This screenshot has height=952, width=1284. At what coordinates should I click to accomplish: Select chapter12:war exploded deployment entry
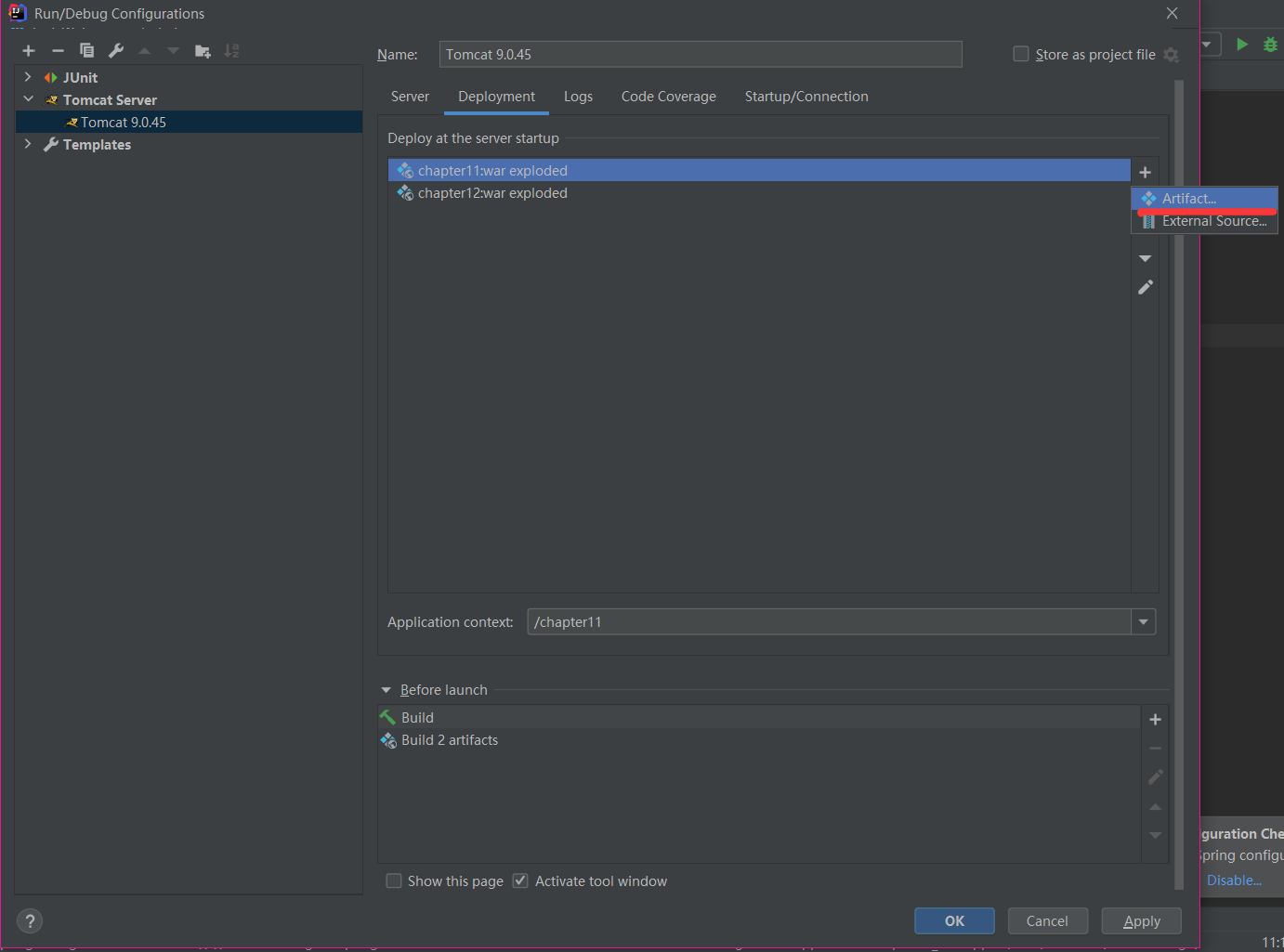[x=759, y=193]
